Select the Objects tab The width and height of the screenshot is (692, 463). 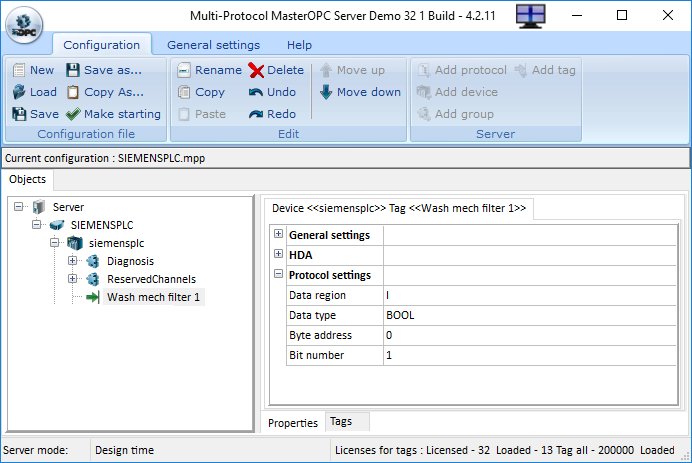[x=27, y=179]
